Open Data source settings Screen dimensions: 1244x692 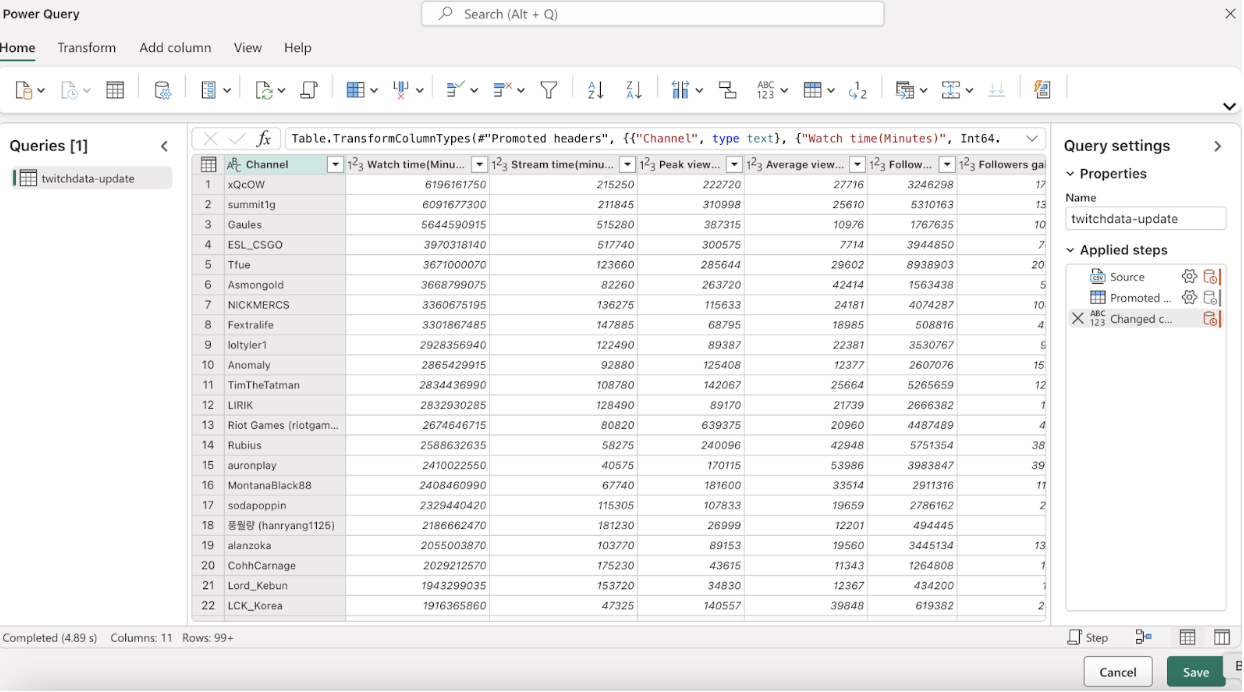163,90
